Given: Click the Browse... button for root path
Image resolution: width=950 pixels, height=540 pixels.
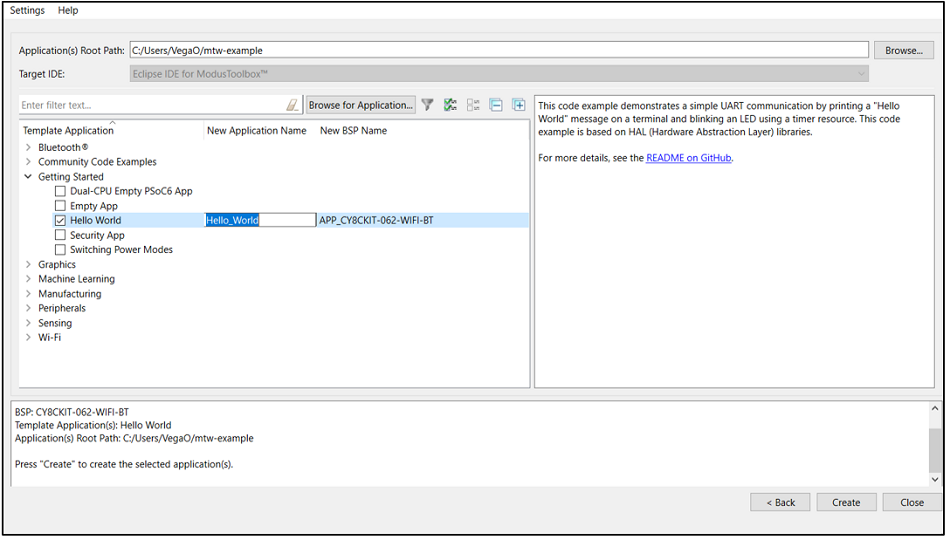Looking at the screenshot, I should [x=904, y=50].
